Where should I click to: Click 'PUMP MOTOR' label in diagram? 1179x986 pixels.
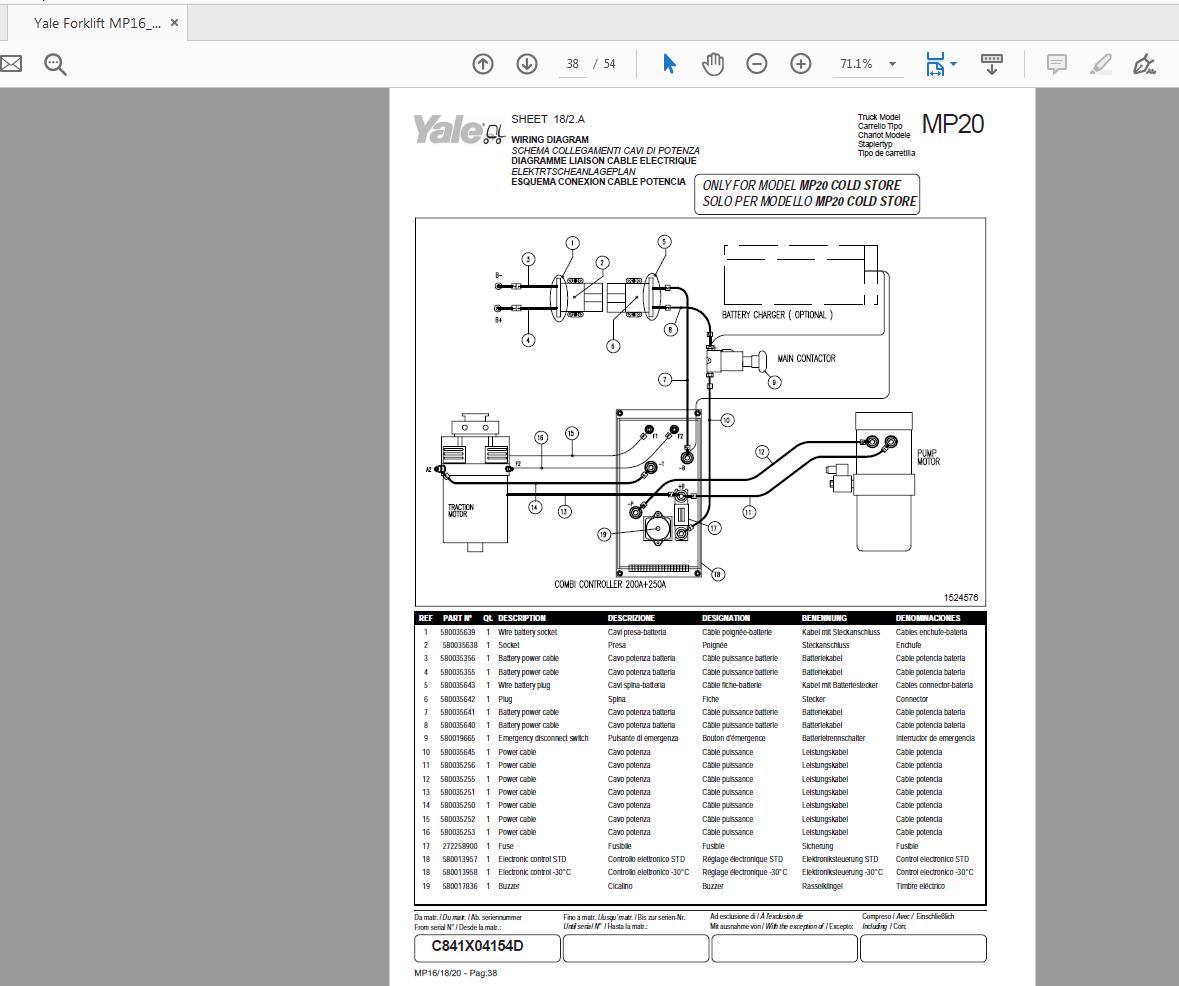(x=928, y=457)
